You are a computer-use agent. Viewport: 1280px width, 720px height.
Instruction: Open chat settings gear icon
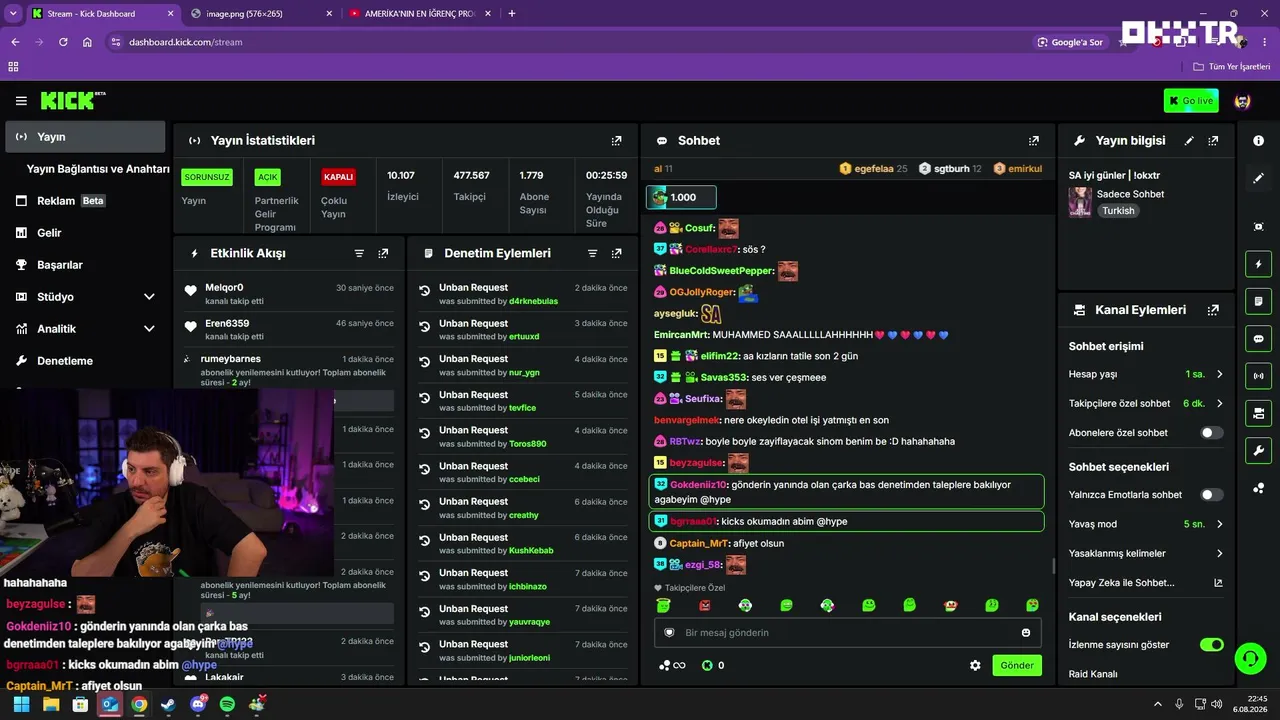tap(975, 665)
